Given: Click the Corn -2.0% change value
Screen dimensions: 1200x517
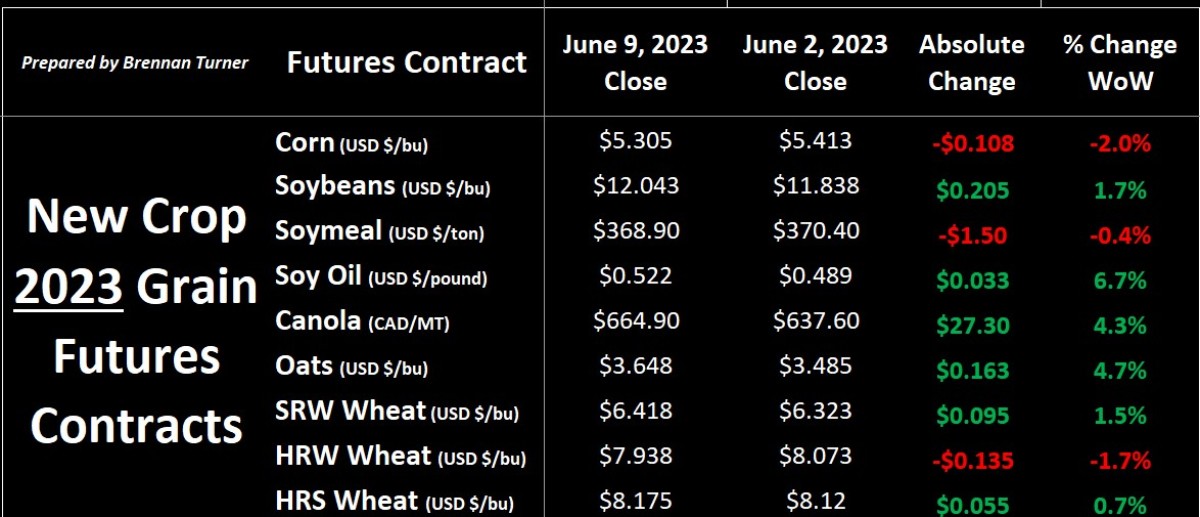Looking at the screenshot, I should tap(1120, 143).
